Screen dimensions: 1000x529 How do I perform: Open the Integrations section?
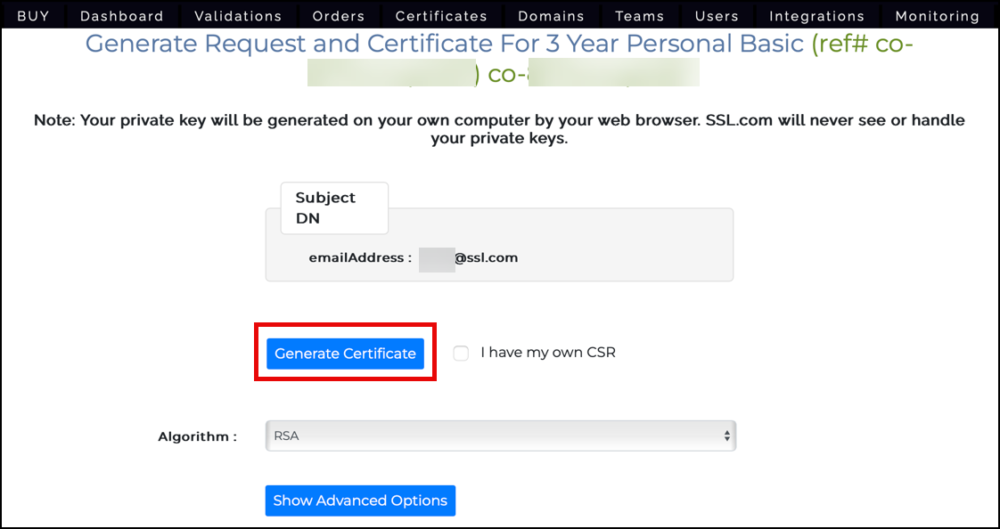click(x=817, y=16)
